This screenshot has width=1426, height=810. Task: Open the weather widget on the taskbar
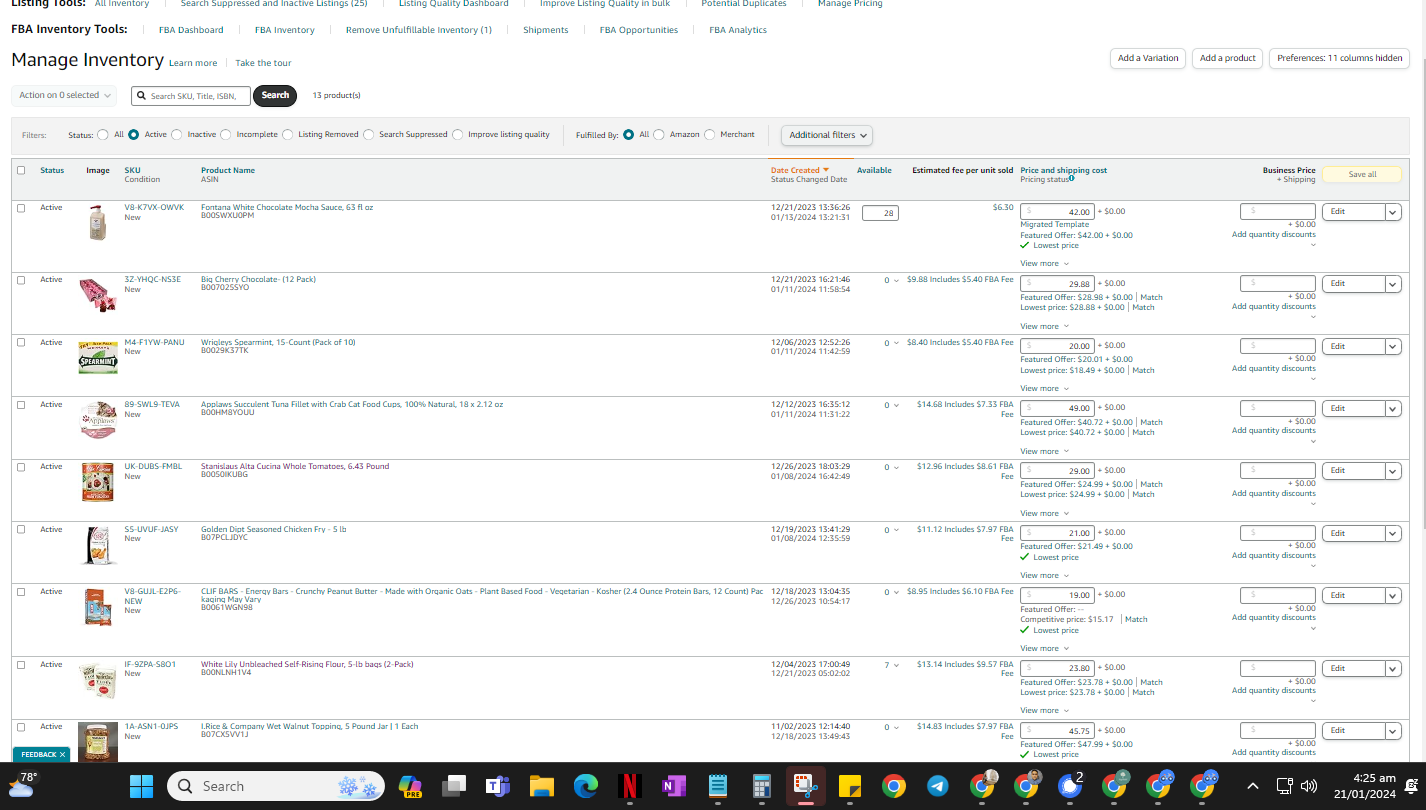click(x=22, y=784)
